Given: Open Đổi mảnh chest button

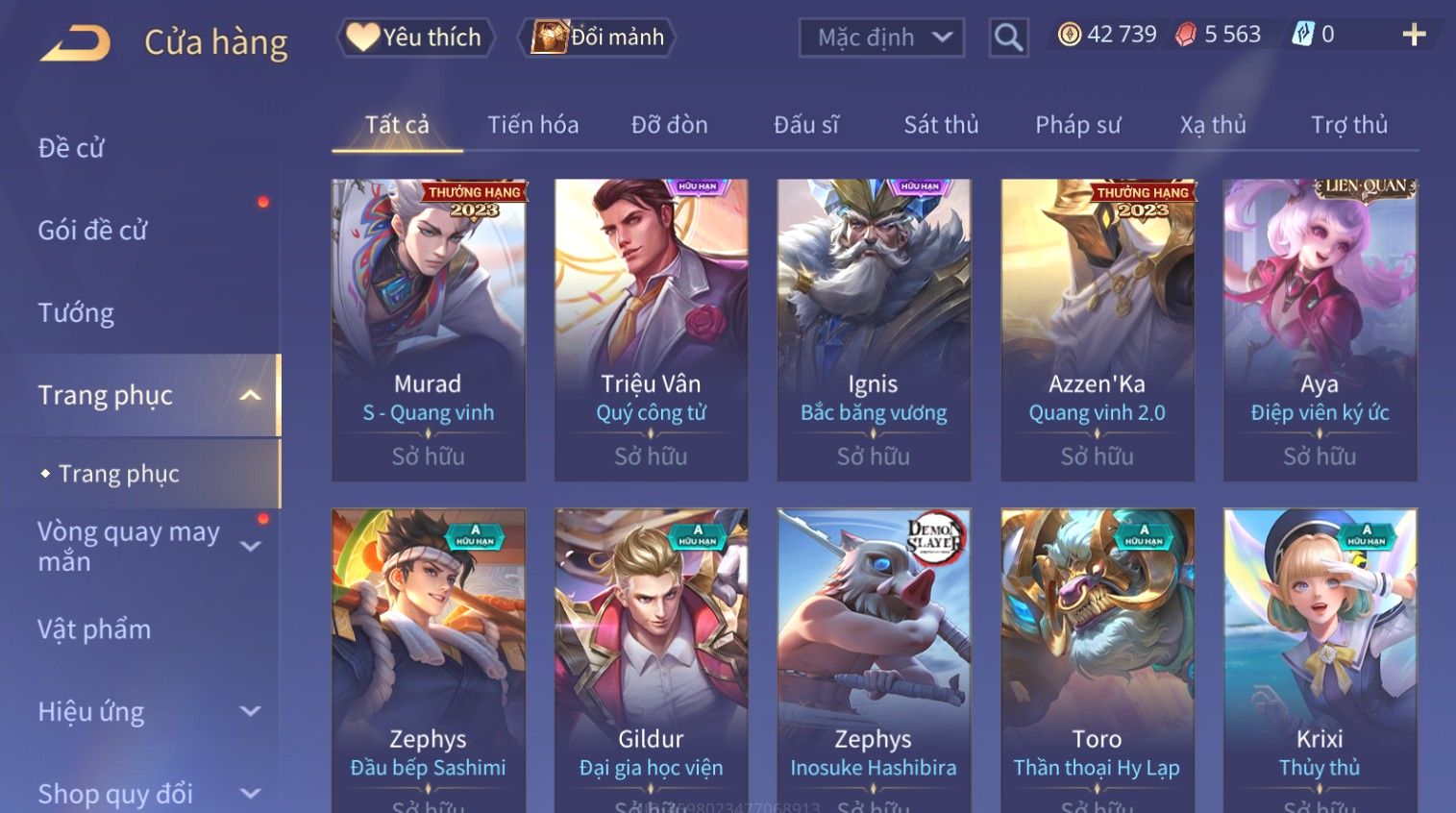Looking at the screenshot, I should point(597,37).
